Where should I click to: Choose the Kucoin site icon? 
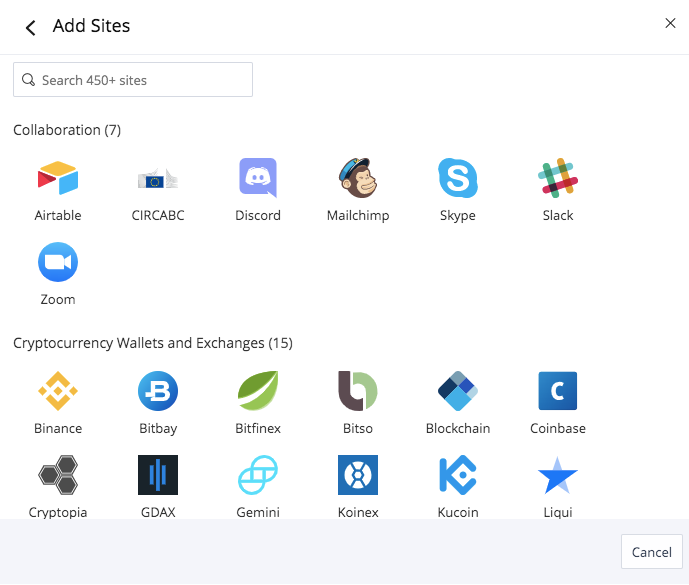pos(458,475)
